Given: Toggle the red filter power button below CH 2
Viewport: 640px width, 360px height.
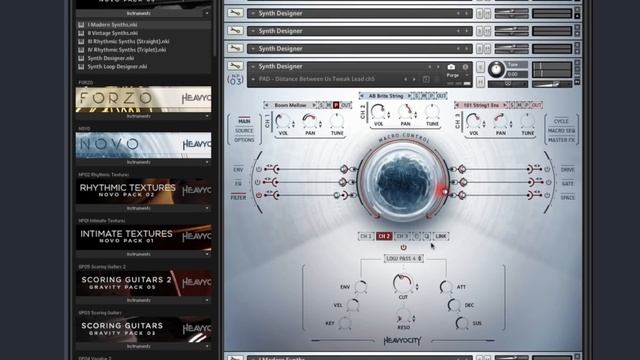Looking at the screenshot, I should click(403, 247).
